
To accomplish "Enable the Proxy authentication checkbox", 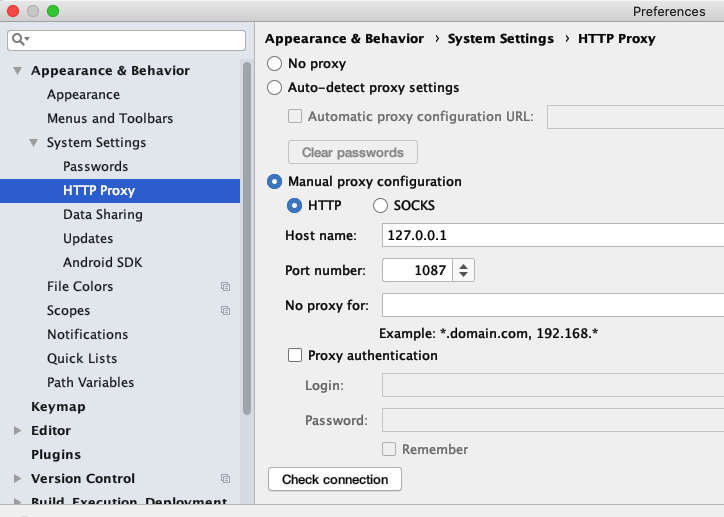I will pos(295,355).
